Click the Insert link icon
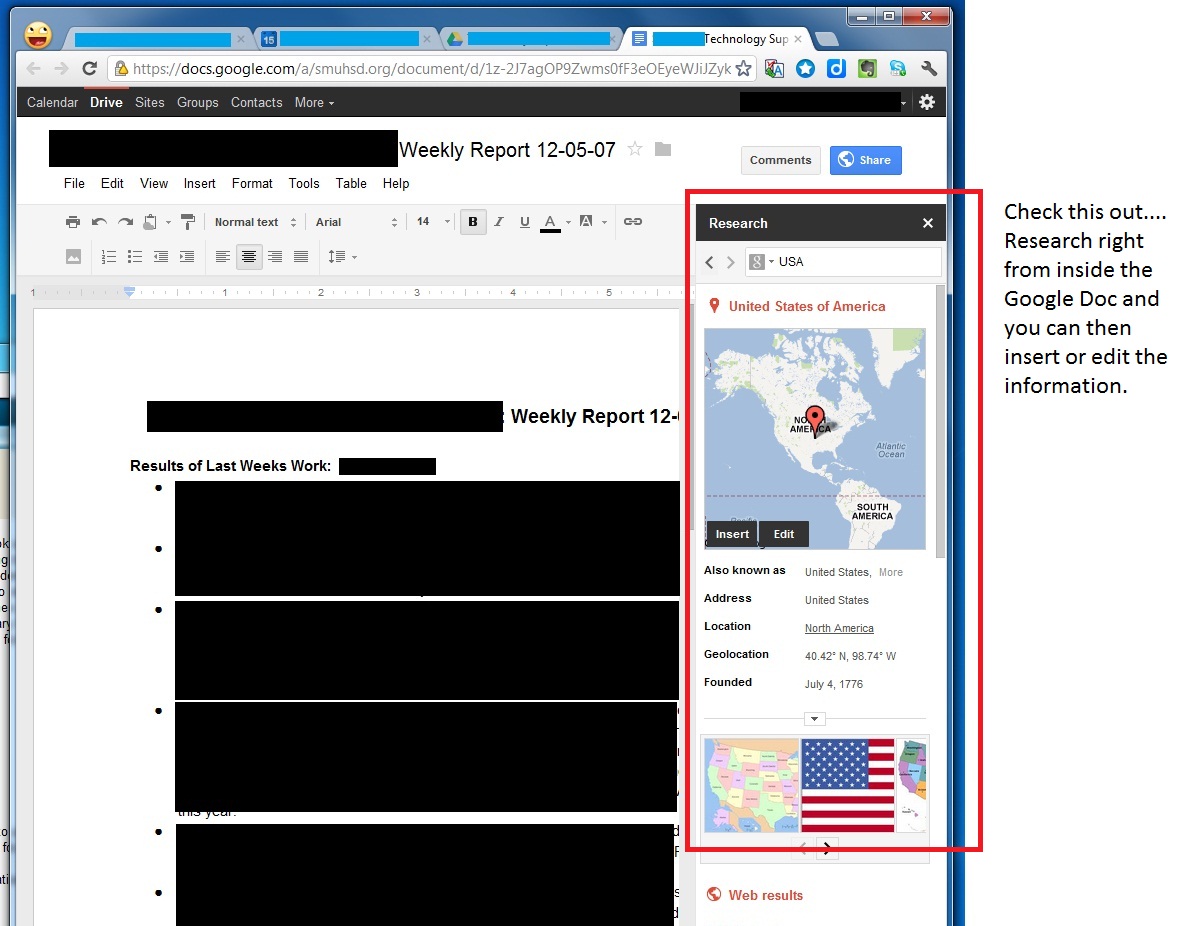The width and height of the screenshot is (1189, 926). [632, 221]
